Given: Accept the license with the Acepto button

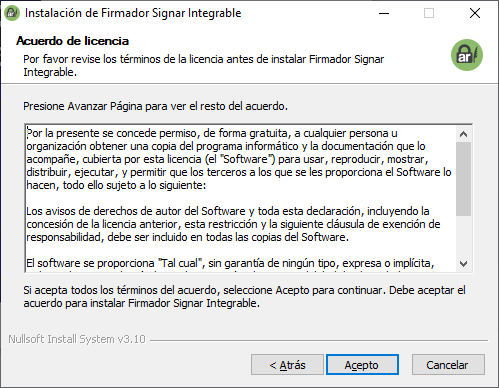Looking at the screenshot, I should 362,365.
